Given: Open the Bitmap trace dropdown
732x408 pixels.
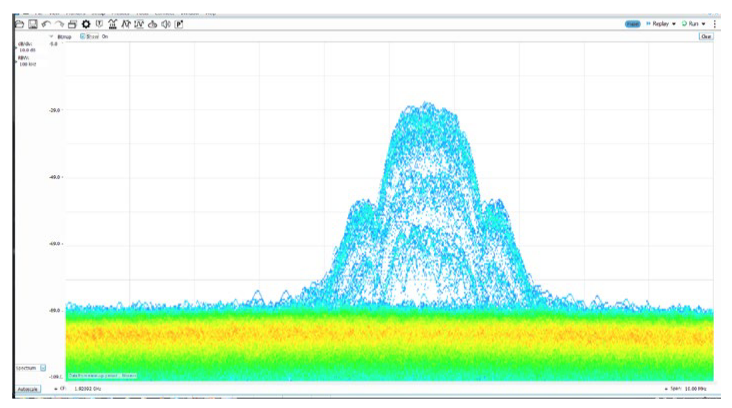Looking at the screenshot, I should click(x=51, y=36).
